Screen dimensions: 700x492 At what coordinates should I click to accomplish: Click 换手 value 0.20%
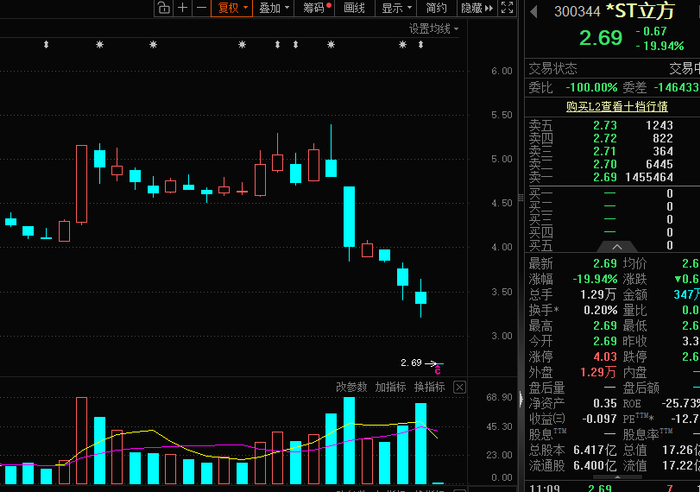pos(600,310)
